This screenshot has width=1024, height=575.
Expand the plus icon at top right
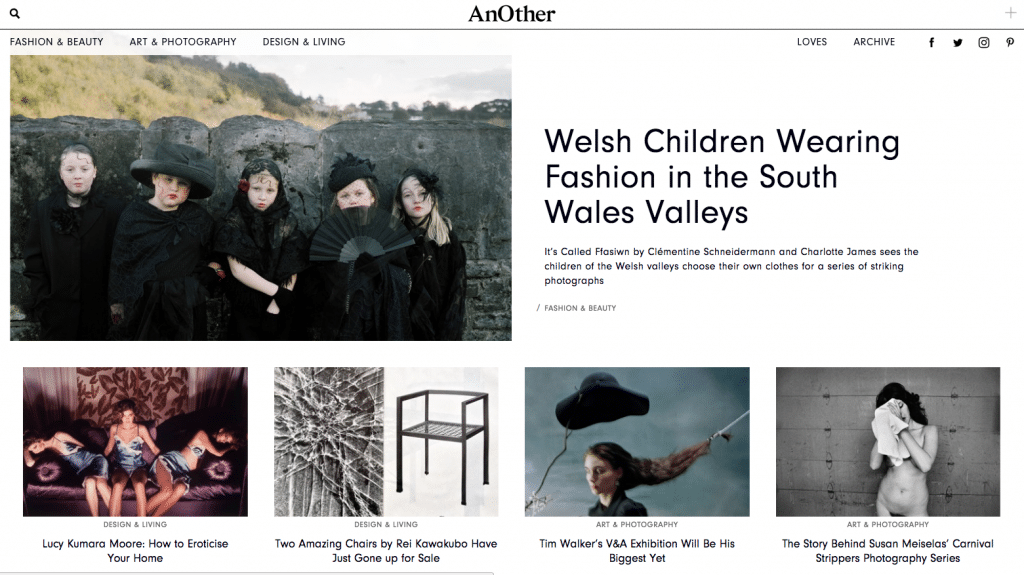(1010, 13)
